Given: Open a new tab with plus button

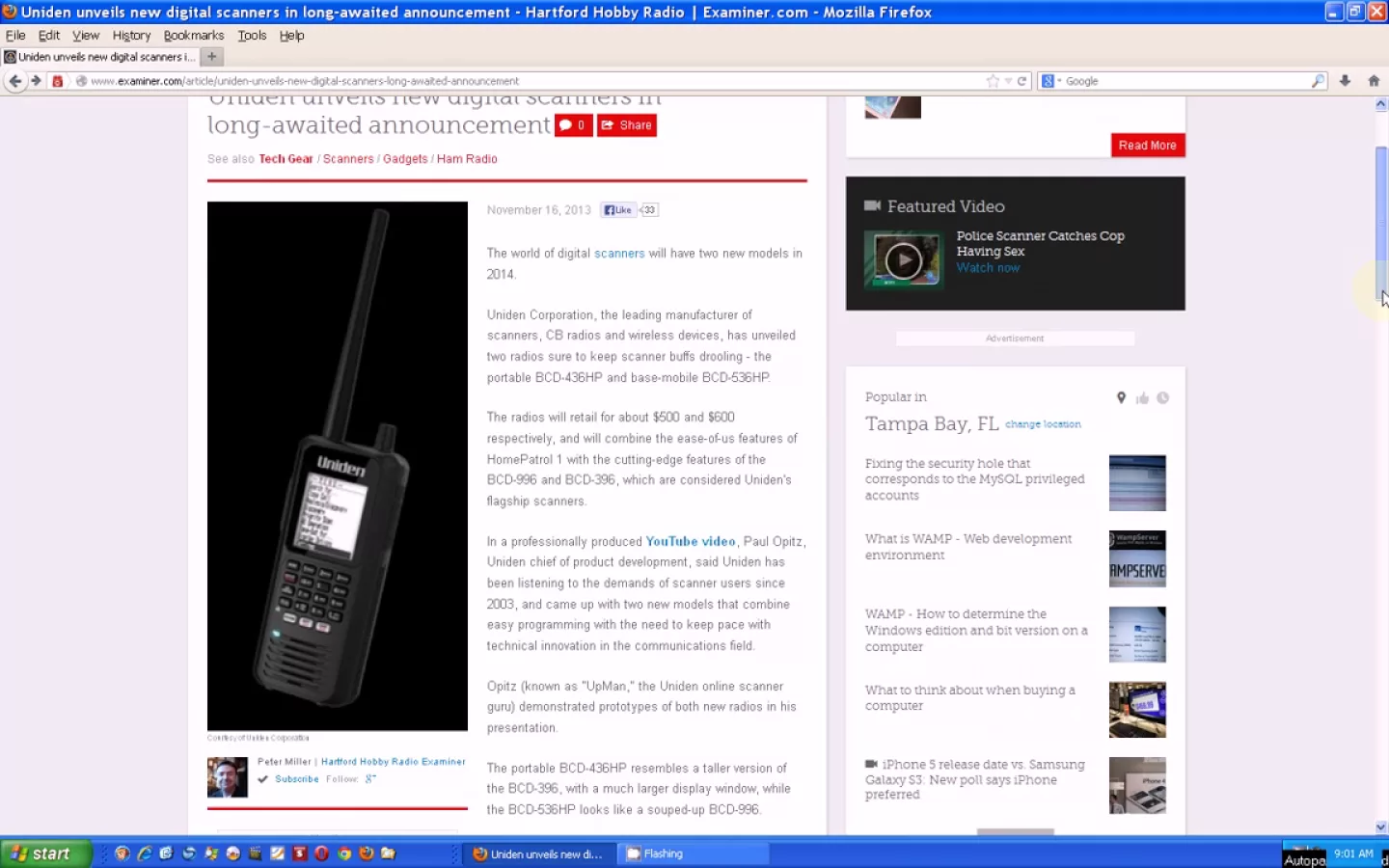Looking at the screenshot, I should pyautogui.click(x=212, y=57).
